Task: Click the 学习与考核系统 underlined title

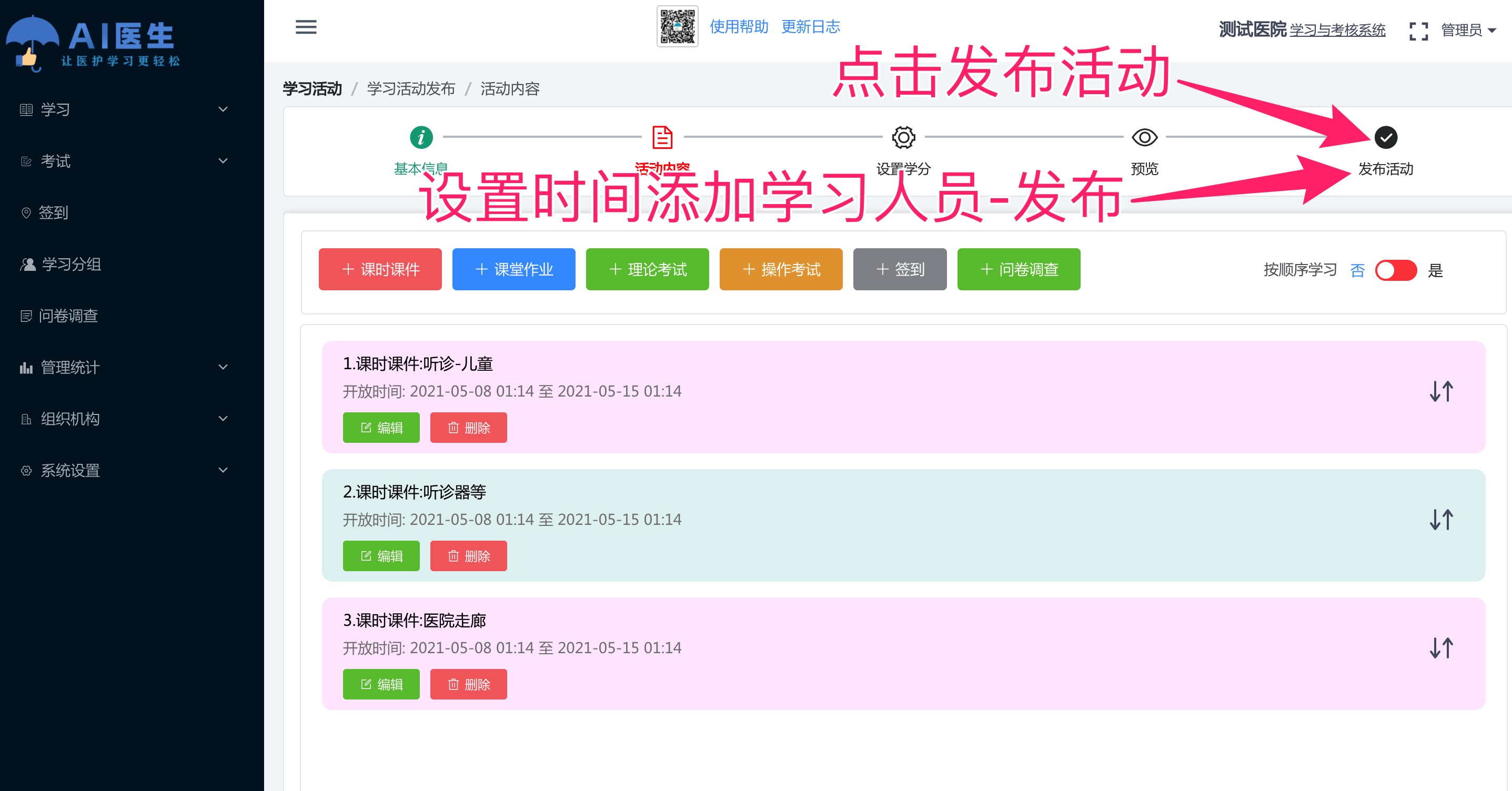Action: point(1337,30)
